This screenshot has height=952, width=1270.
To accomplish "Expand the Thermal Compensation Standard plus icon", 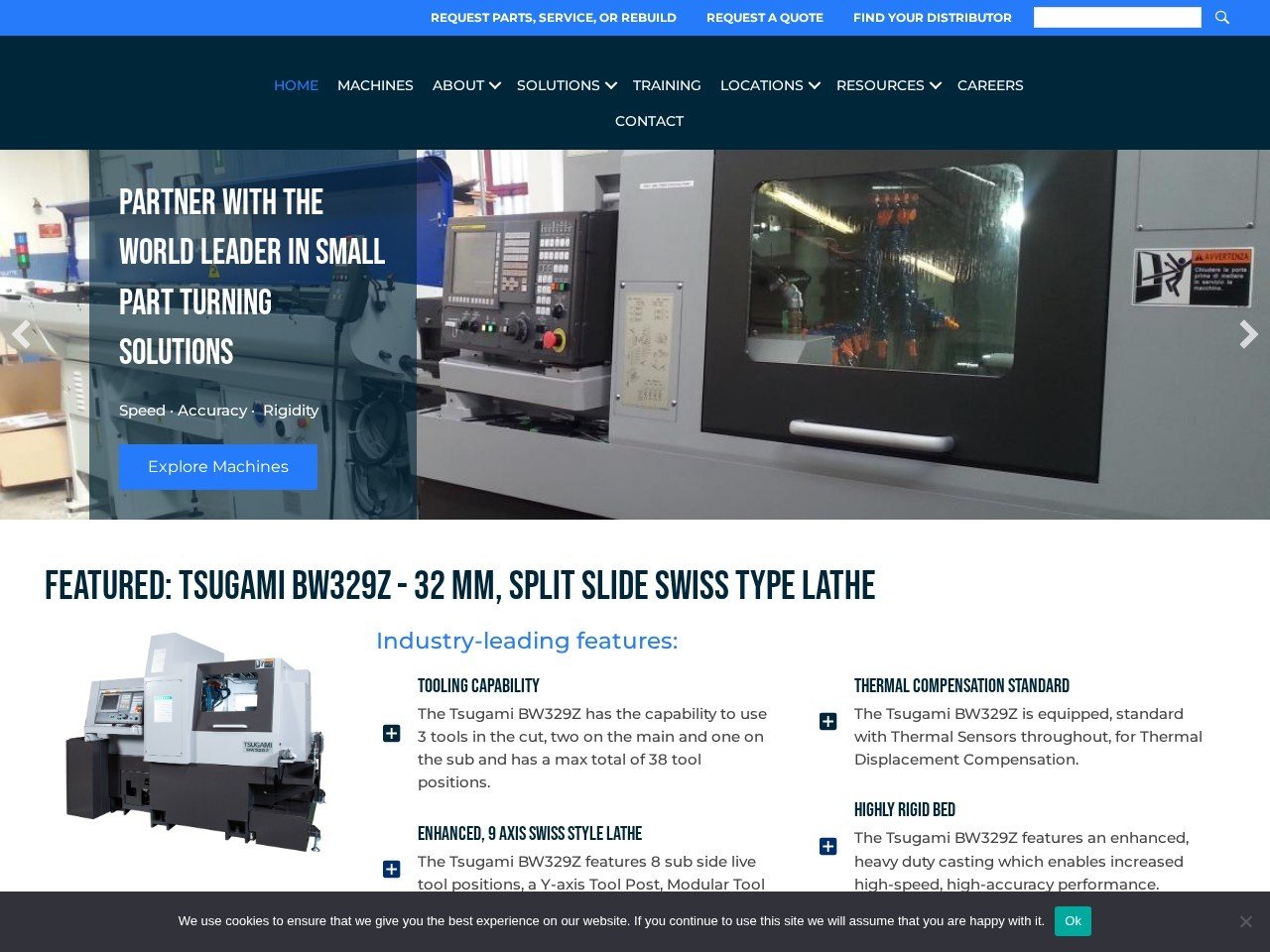I will click(x=827, y=721).
